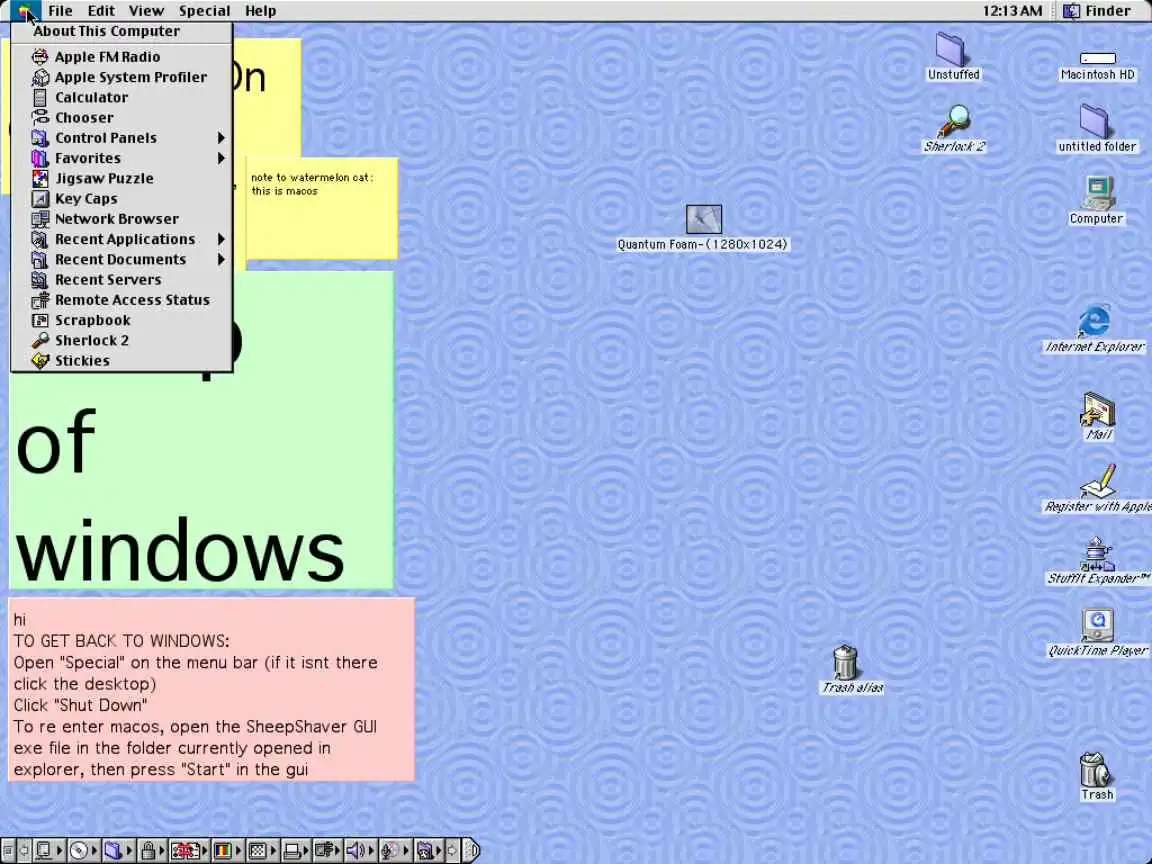Select Chooser in the Apple menu
The width and height of the screenshot is (1152, 864).
[121, 118]
